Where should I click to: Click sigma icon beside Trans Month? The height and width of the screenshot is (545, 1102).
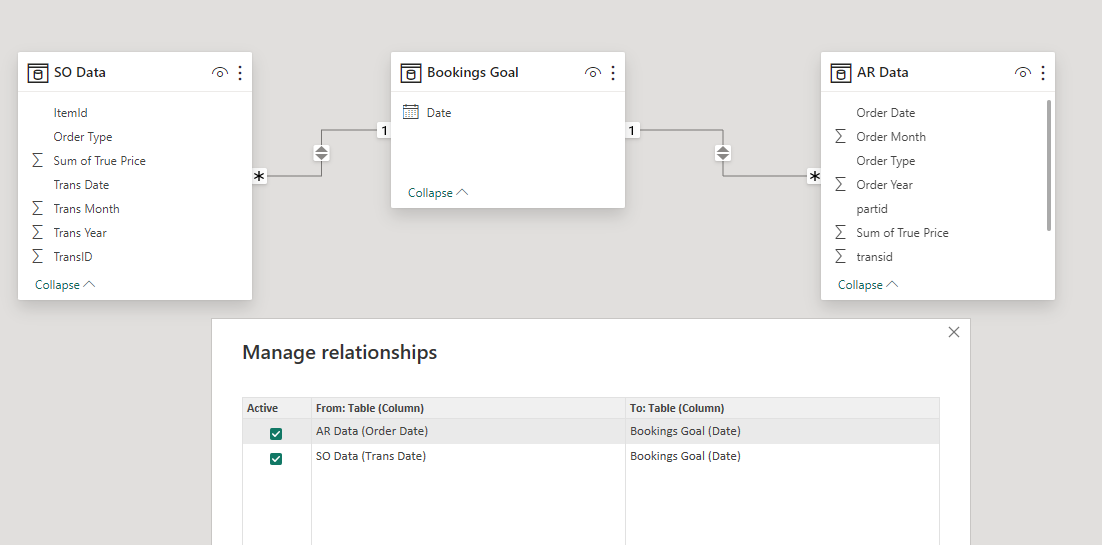point(38,208)
